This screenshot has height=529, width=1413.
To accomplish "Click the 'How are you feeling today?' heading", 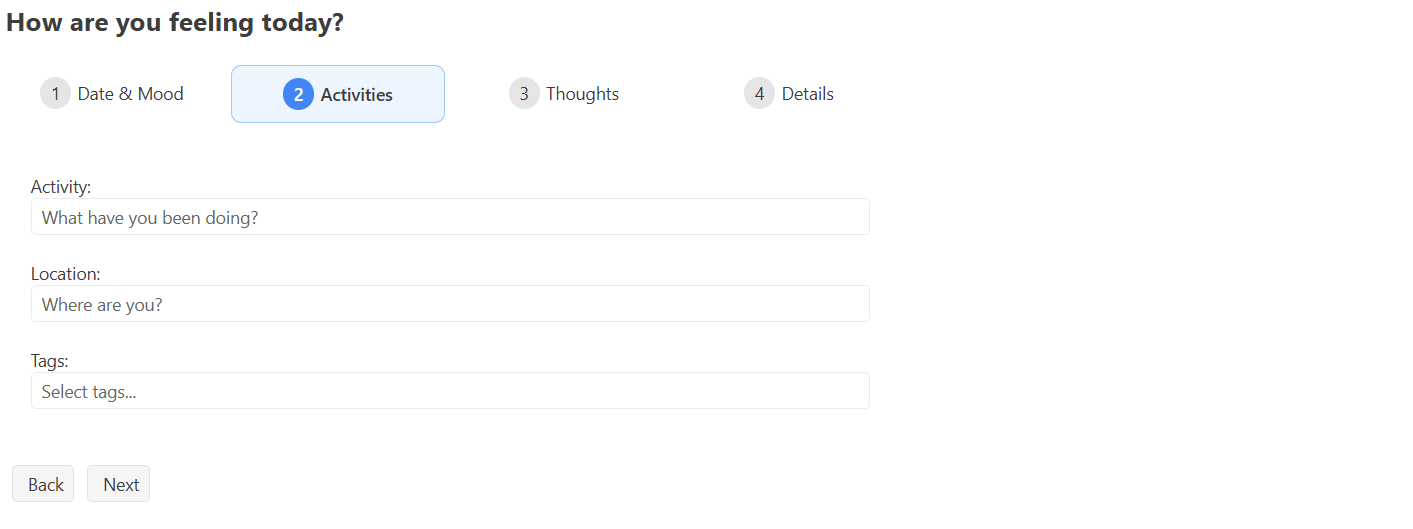I will [175, 22].
